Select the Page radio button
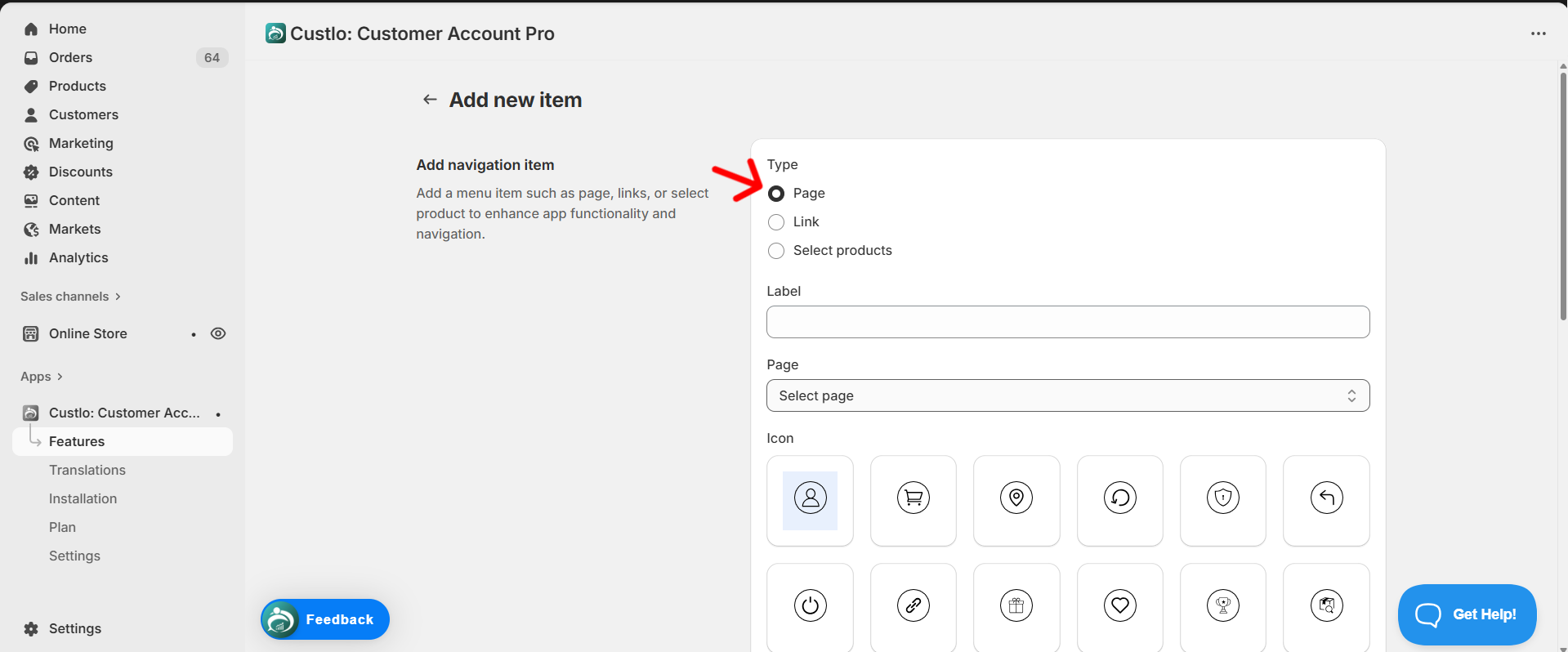 (776, 194)
